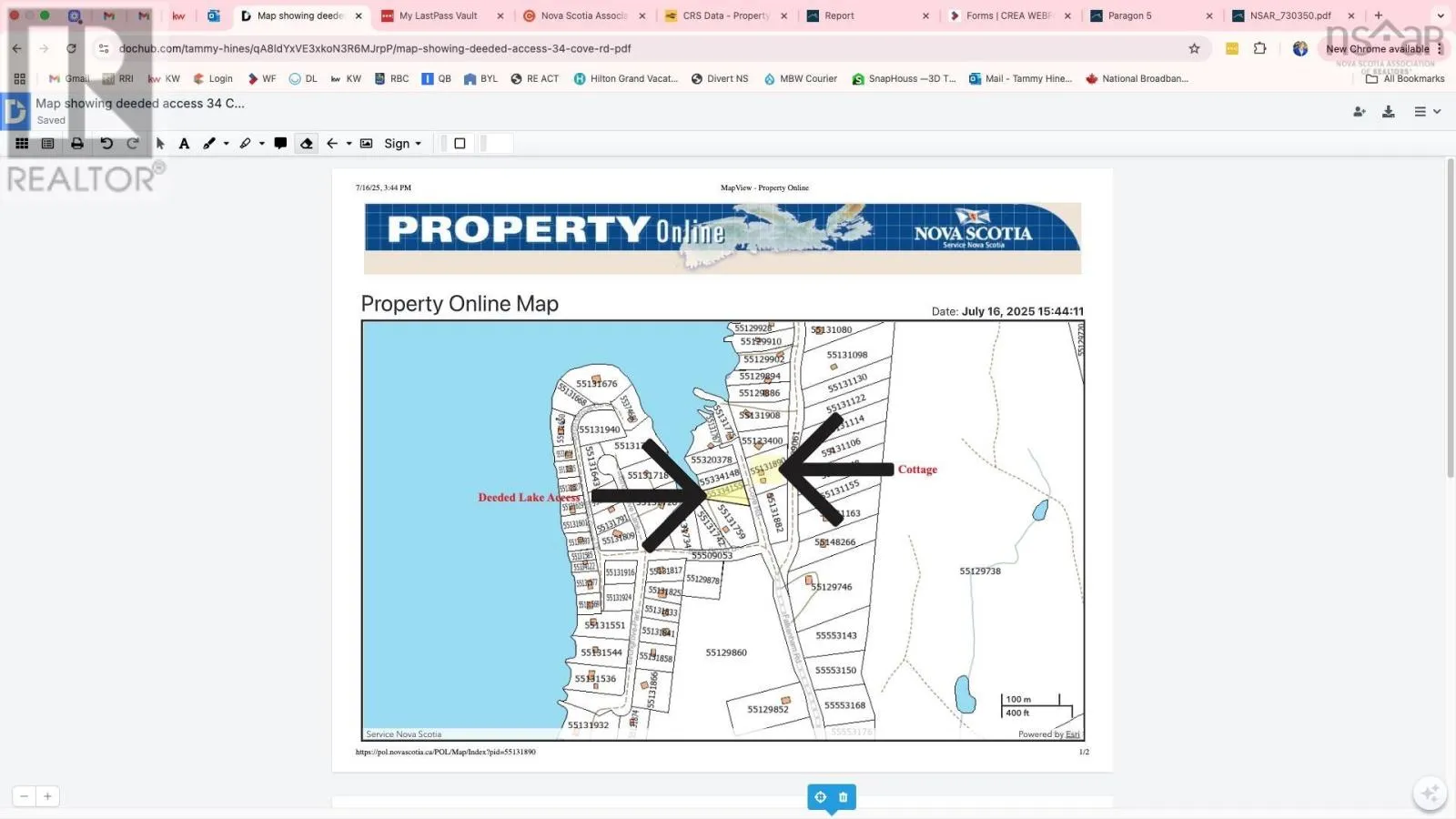1456x819 pixels.
Task: Expand the highlighter tool options arrow
Action: [262, 144]
